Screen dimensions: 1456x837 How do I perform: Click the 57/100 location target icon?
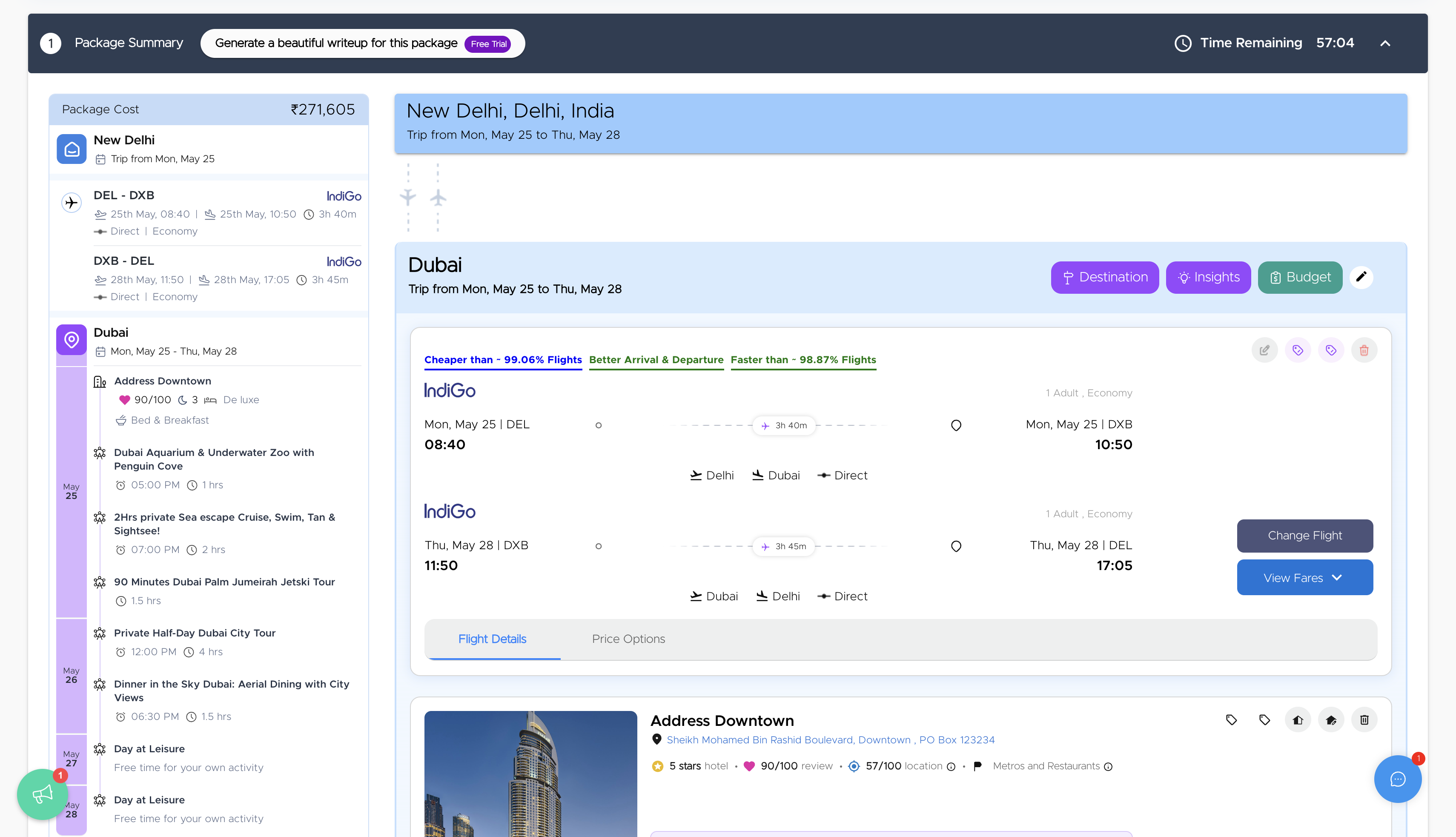[854, 766]
